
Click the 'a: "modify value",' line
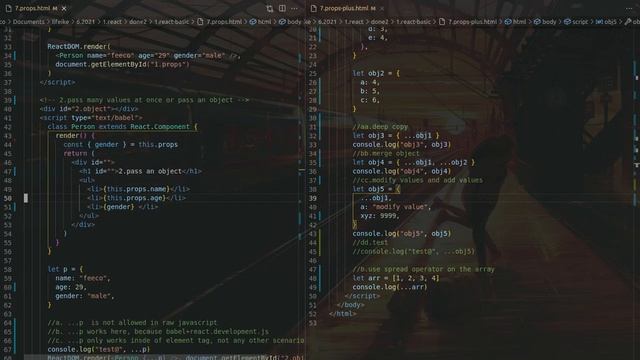click(x=396, y=207)
